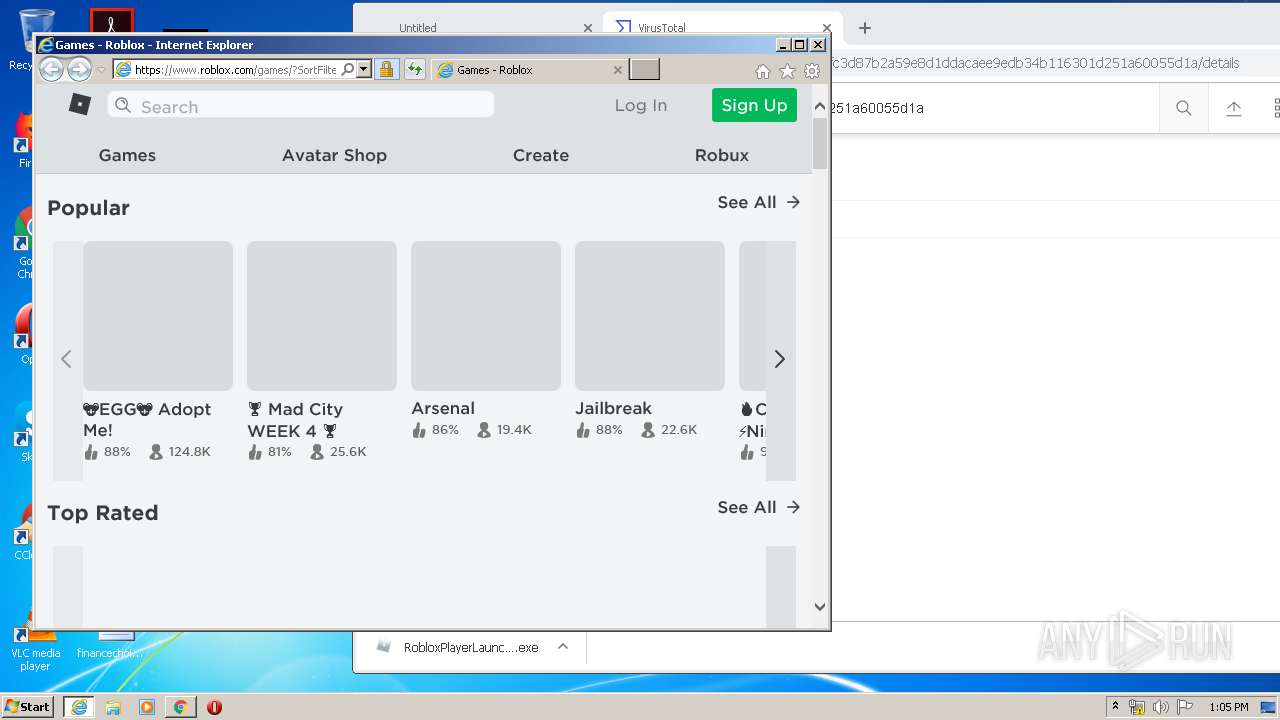Click See All for Popular games
Image resolution: width=1280 pixels, height=720 pixels.
(x=759, y=202)
